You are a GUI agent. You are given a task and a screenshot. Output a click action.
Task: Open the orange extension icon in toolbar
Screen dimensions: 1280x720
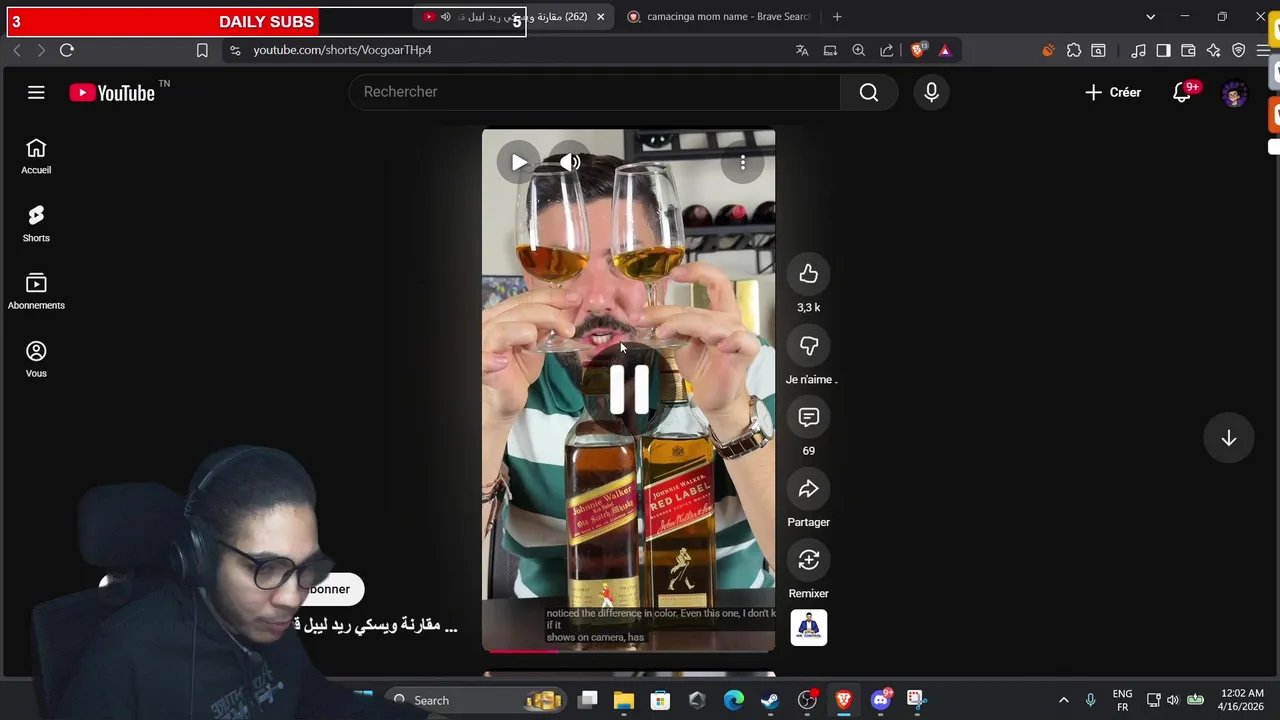pyautogui.click(x=1048, y=50)
